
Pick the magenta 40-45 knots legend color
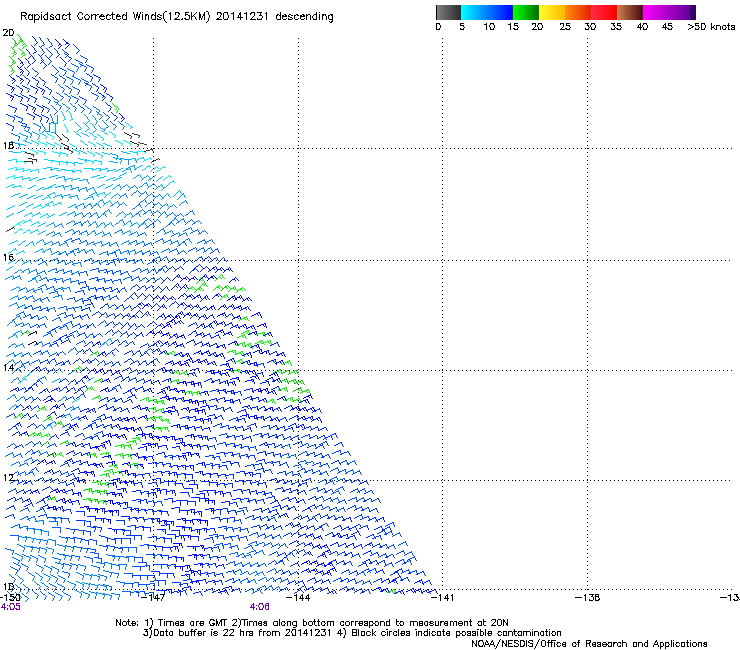pyautogui.click(x=656, y=12)
